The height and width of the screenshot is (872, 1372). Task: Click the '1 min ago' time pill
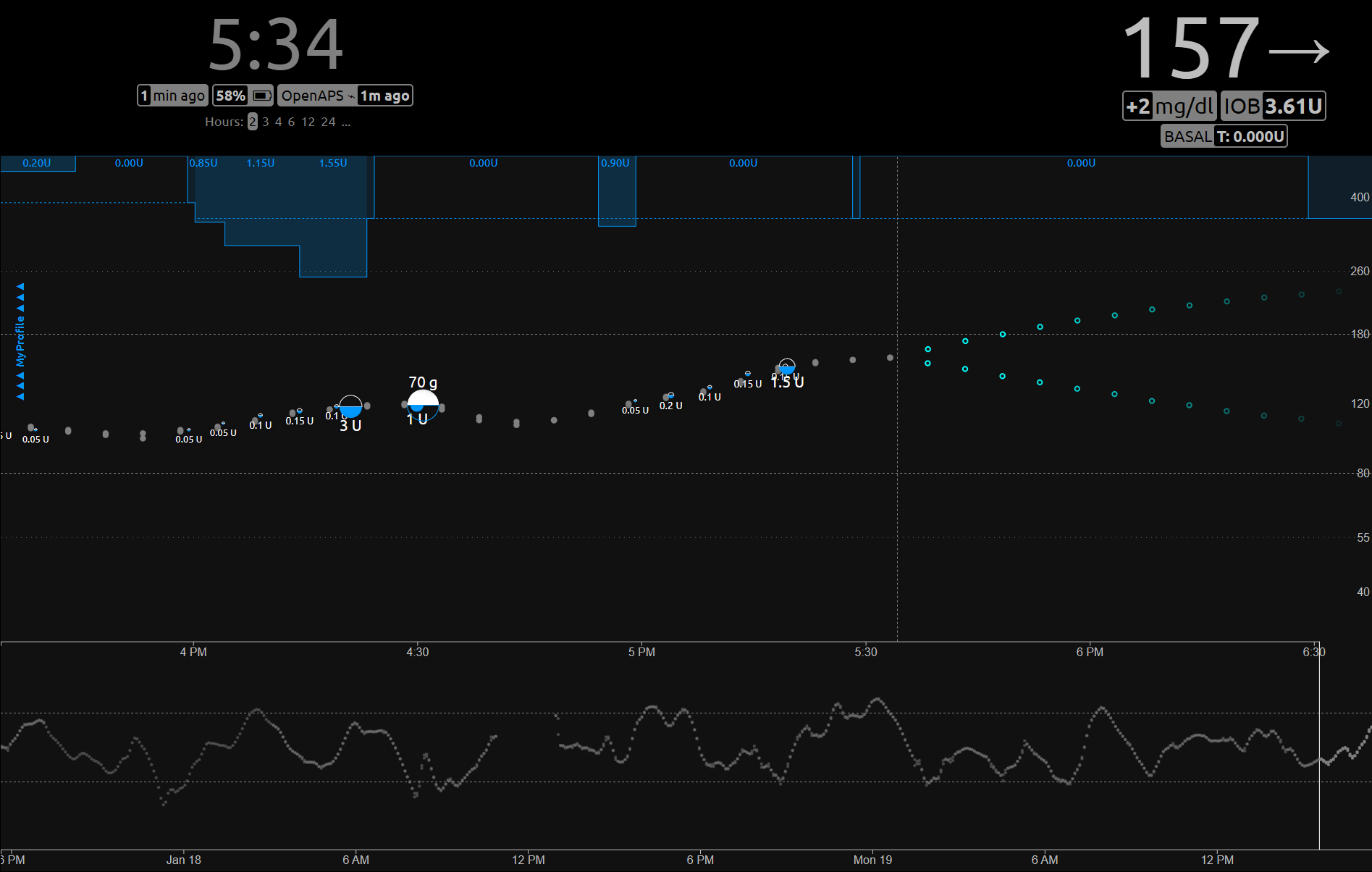pos(172,96)
